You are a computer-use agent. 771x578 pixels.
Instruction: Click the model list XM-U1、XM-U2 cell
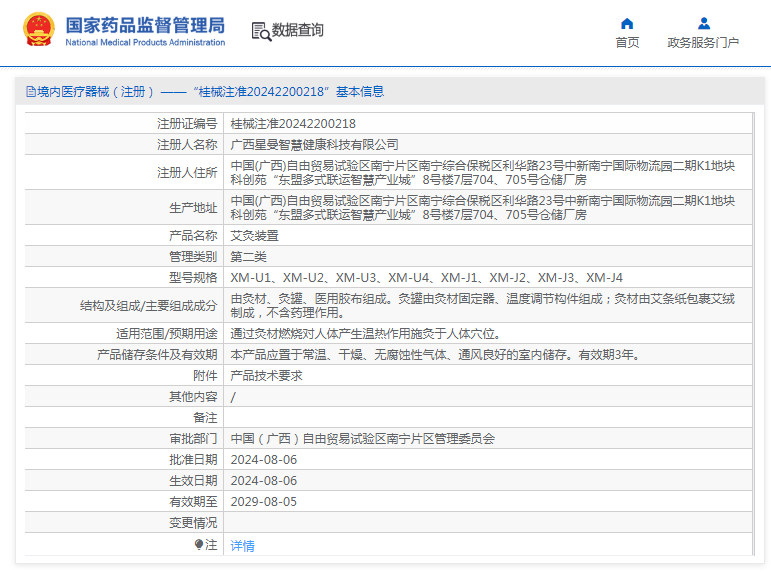tap(427, 278)
